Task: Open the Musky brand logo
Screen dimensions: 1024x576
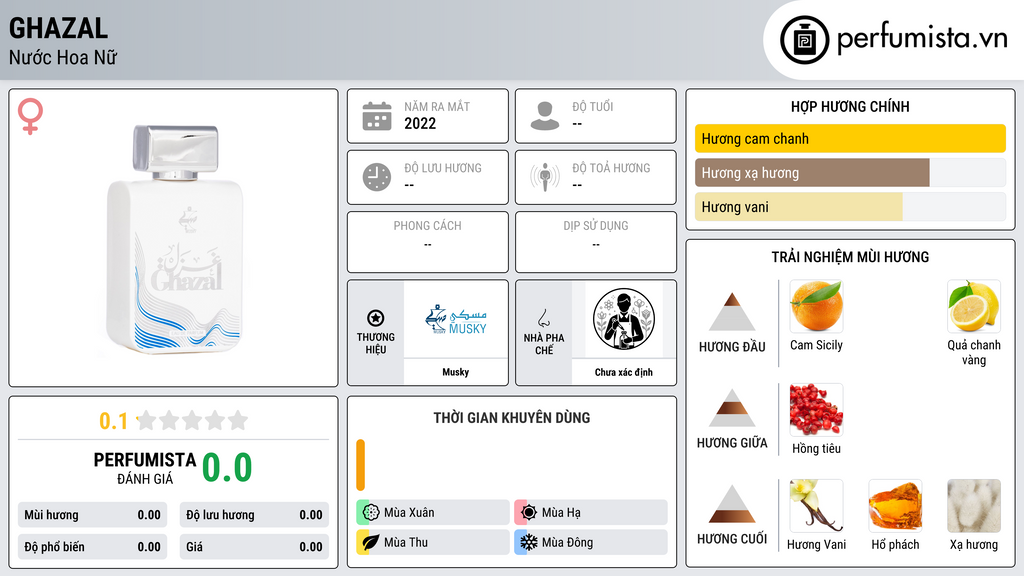Action: 456,319
